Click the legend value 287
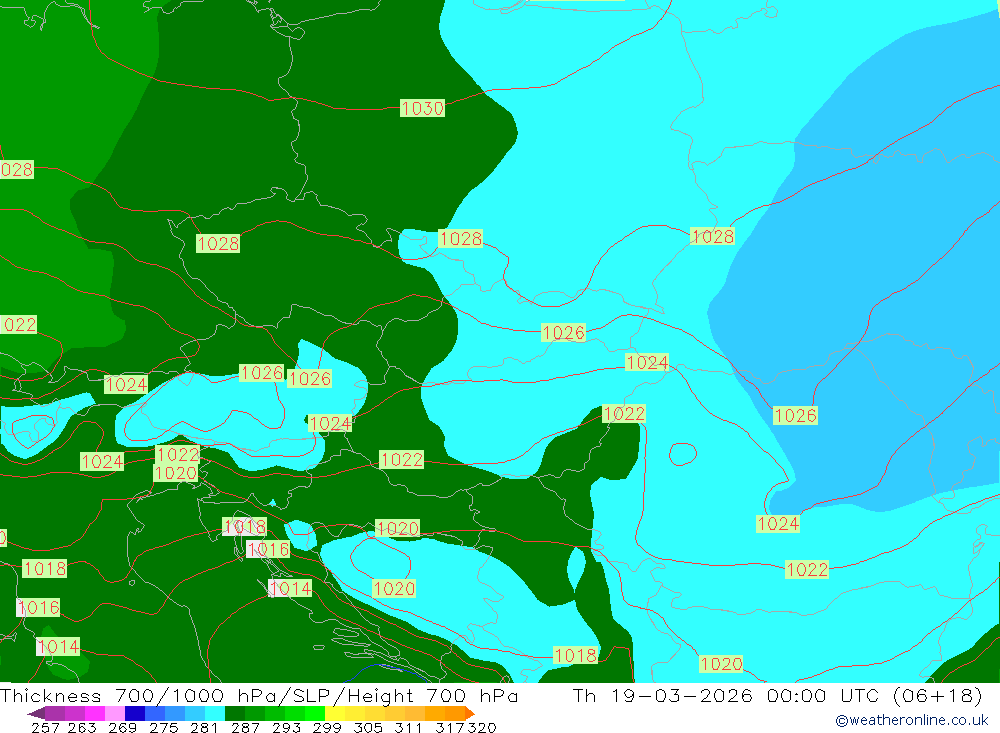 coord(246,727)
